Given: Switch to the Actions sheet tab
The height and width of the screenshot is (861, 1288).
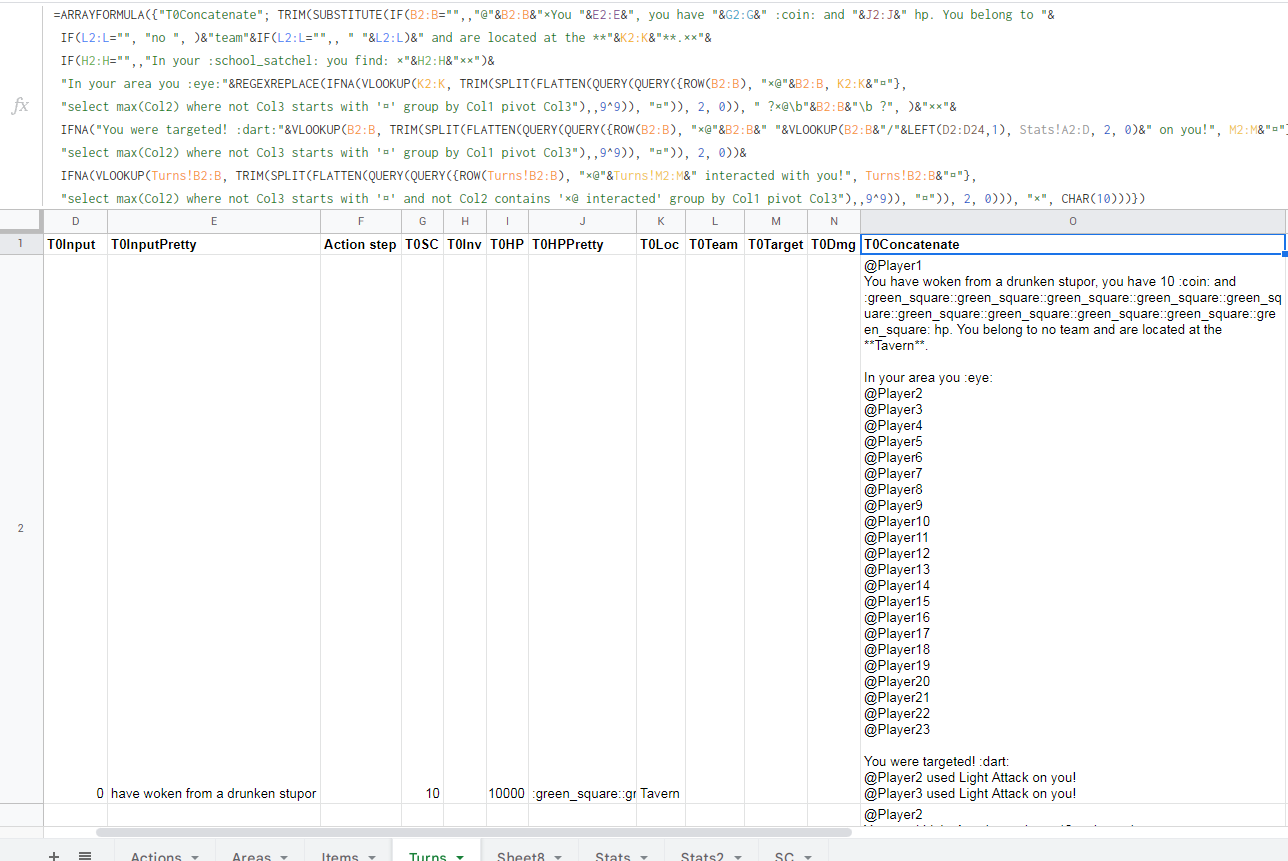Looking at the screenshot, I should [x=156, y=856].
